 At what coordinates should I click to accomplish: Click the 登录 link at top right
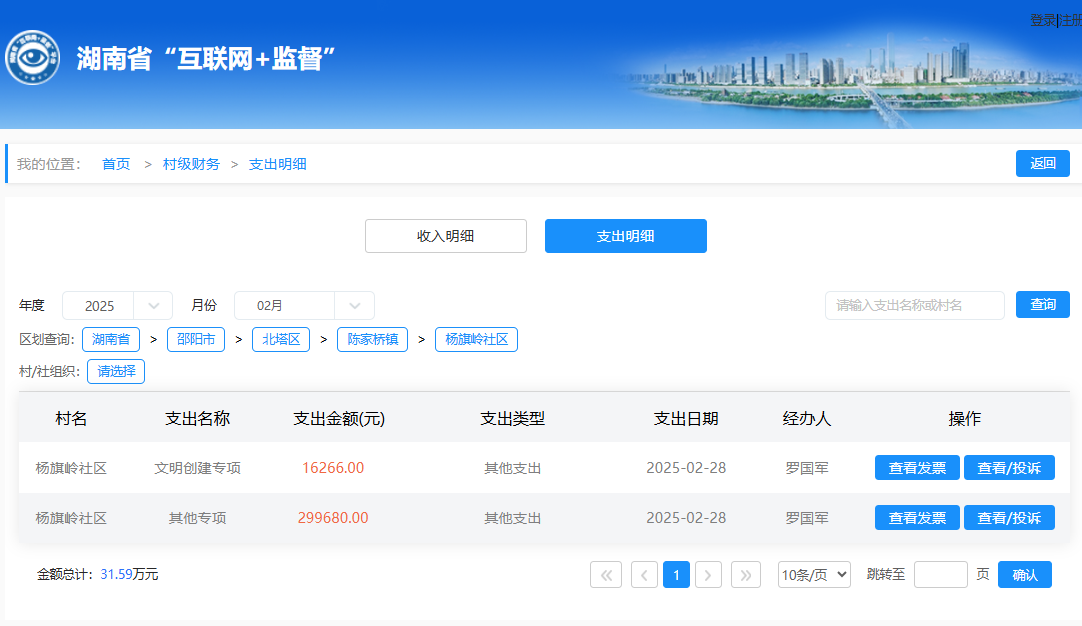click(1043, 21)
